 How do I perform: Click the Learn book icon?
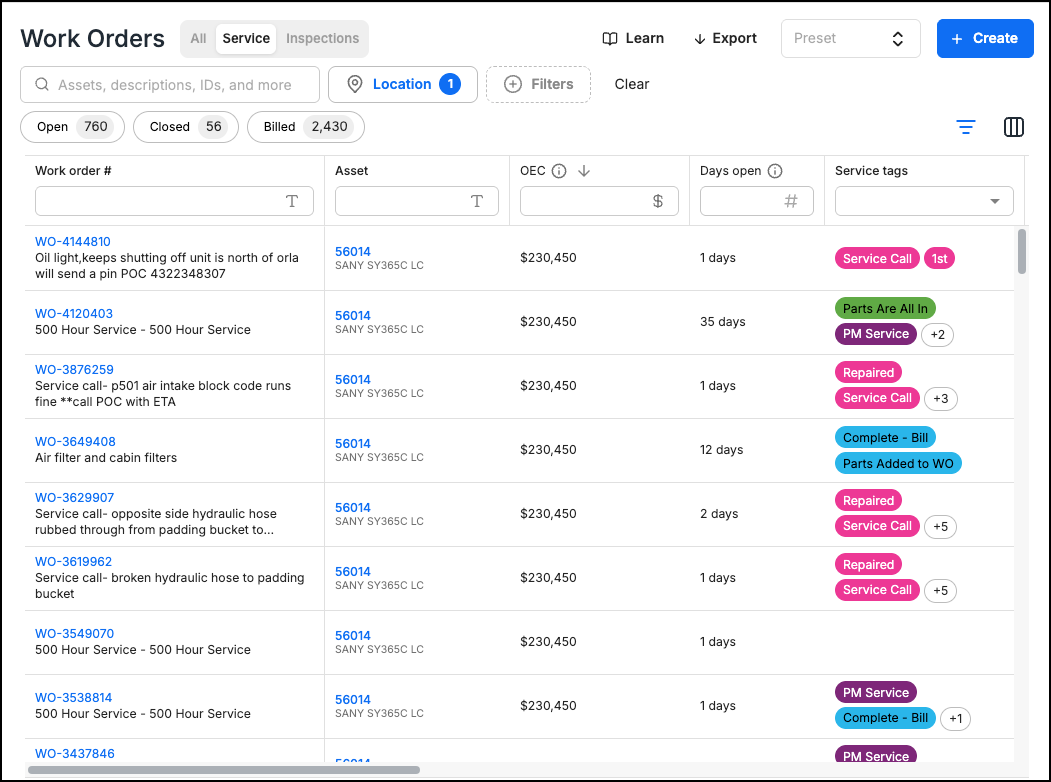pos(610,39)
